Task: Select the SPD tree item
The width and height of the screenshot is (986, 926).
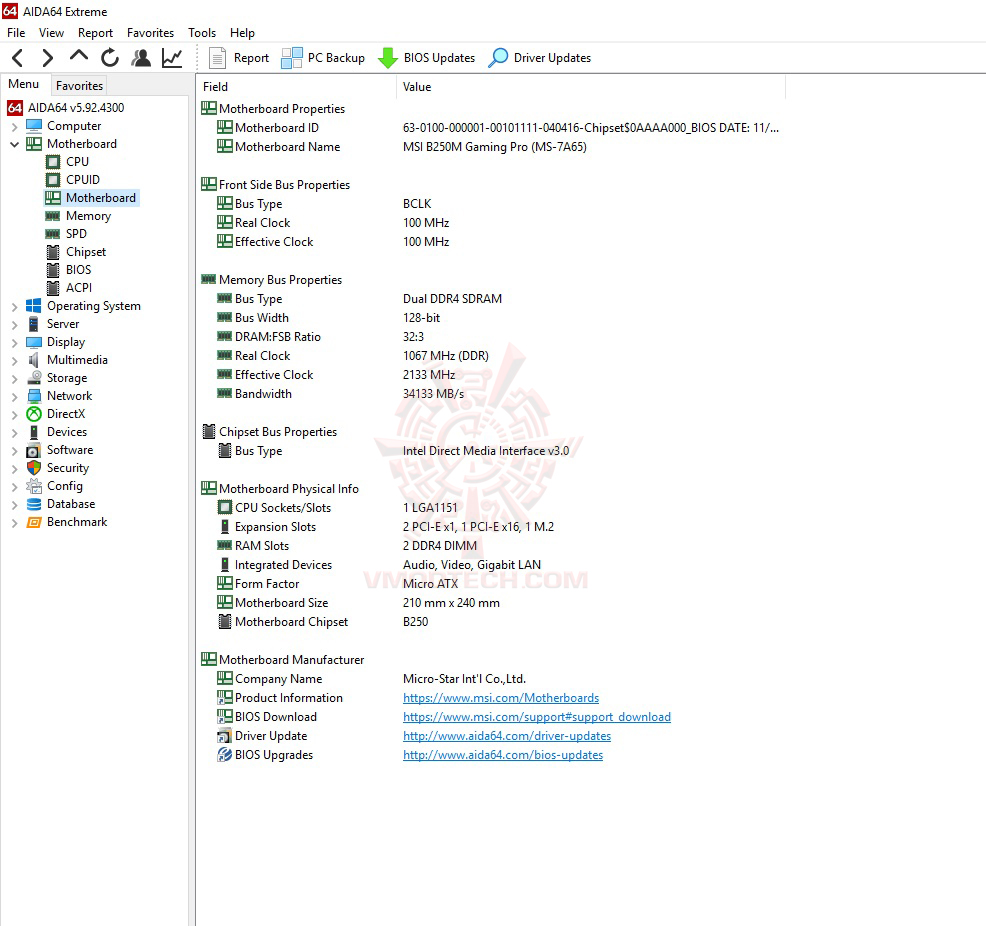Action: 76,234
